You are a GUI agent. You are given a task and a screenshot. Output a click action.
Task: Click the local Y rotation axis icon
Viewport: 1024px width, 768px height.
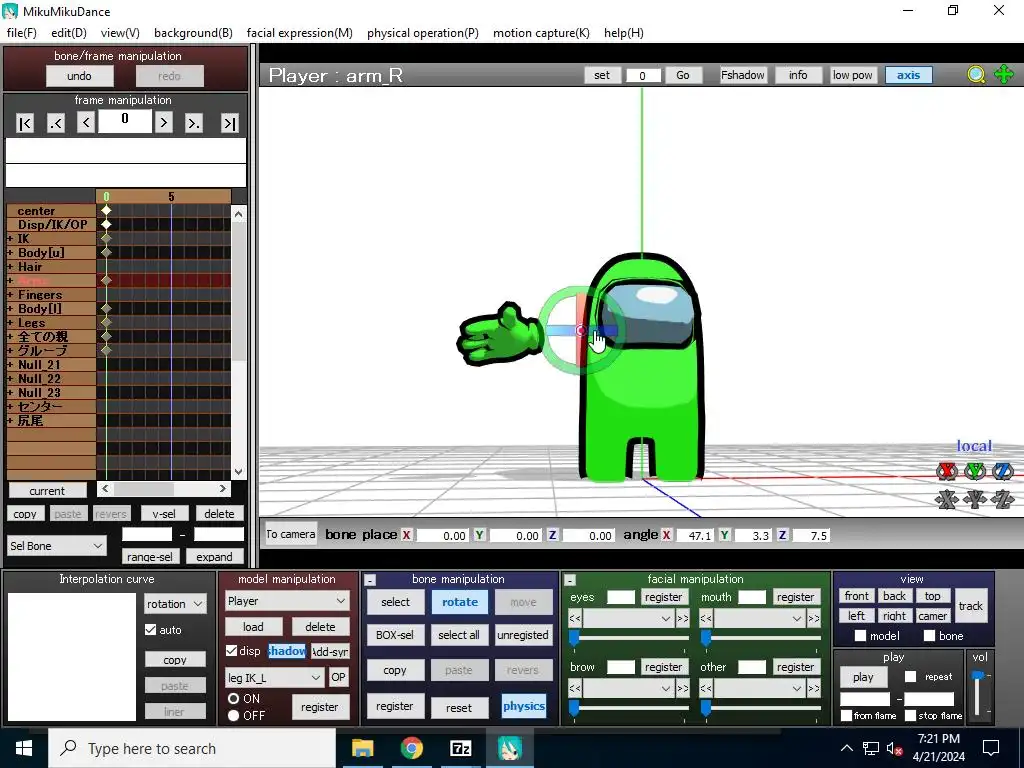tap(975, 471)
